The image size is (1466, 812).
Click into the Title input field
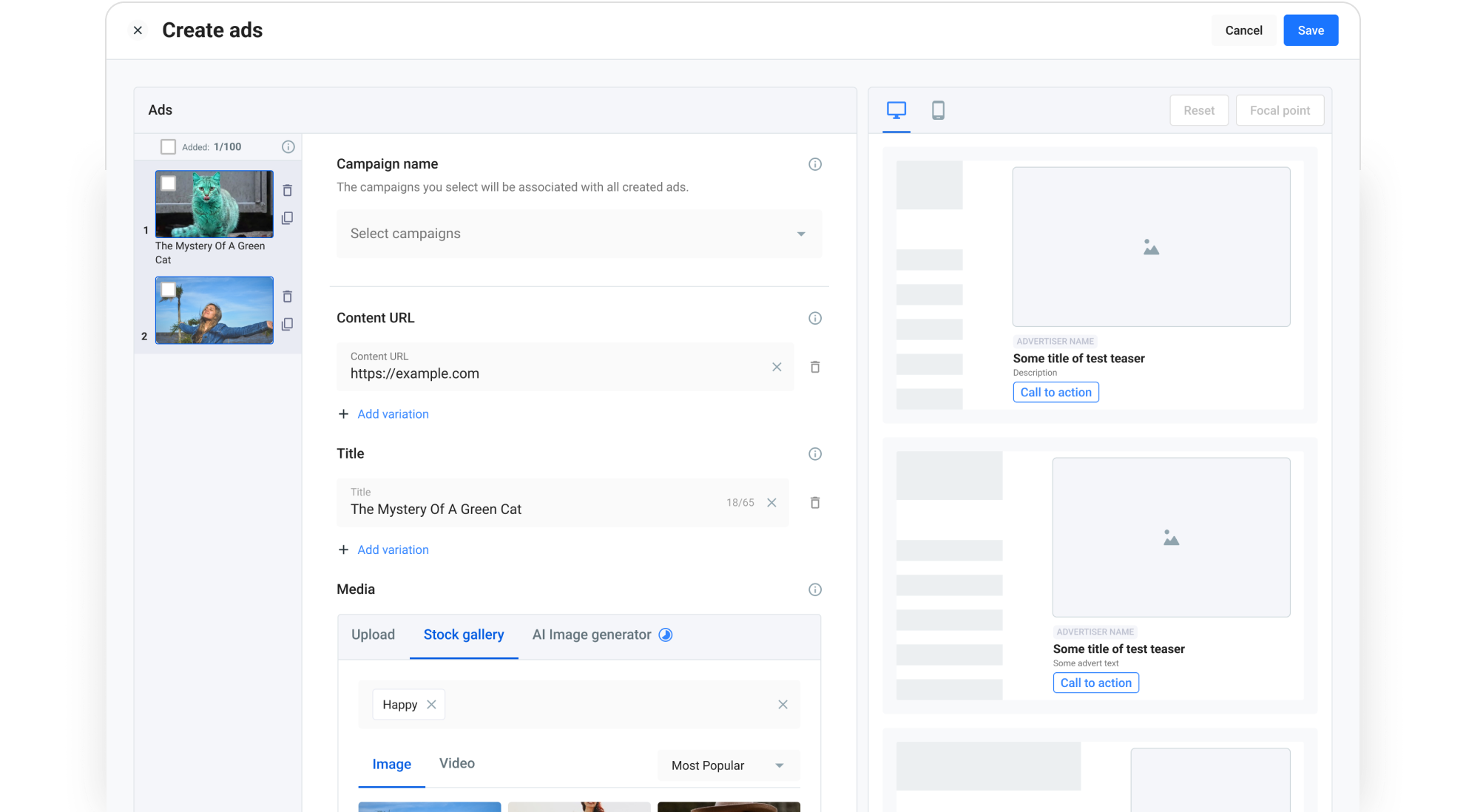[533, 509]
